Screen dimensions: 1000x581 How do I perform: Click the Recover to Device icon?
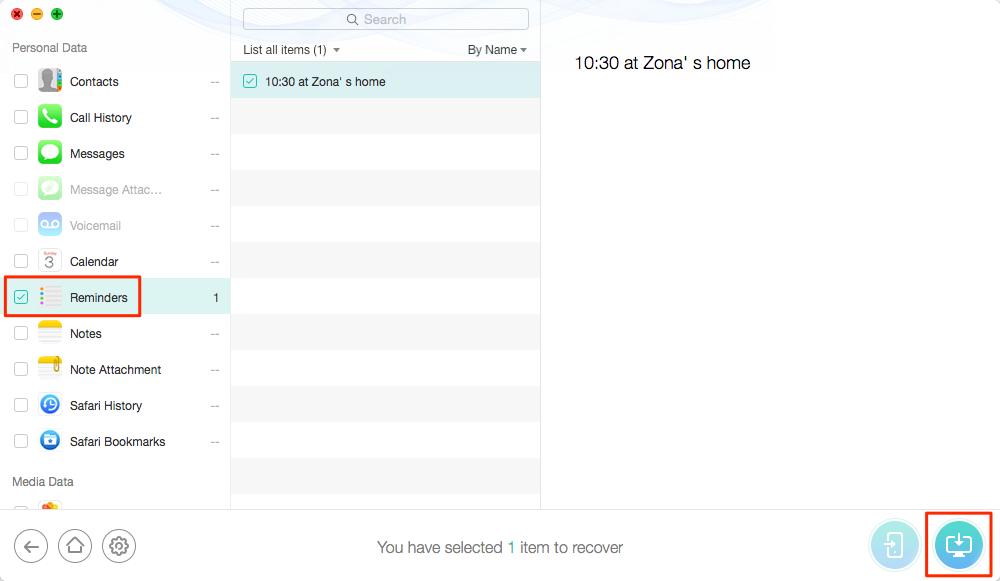click(894, 545)
